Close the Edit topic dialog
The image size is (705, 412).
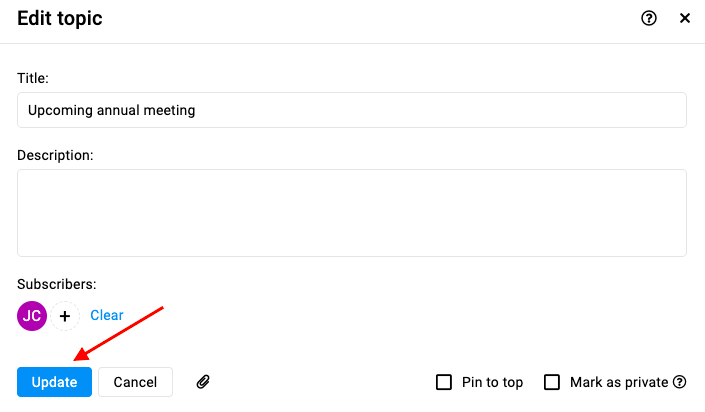click(685, 18)
